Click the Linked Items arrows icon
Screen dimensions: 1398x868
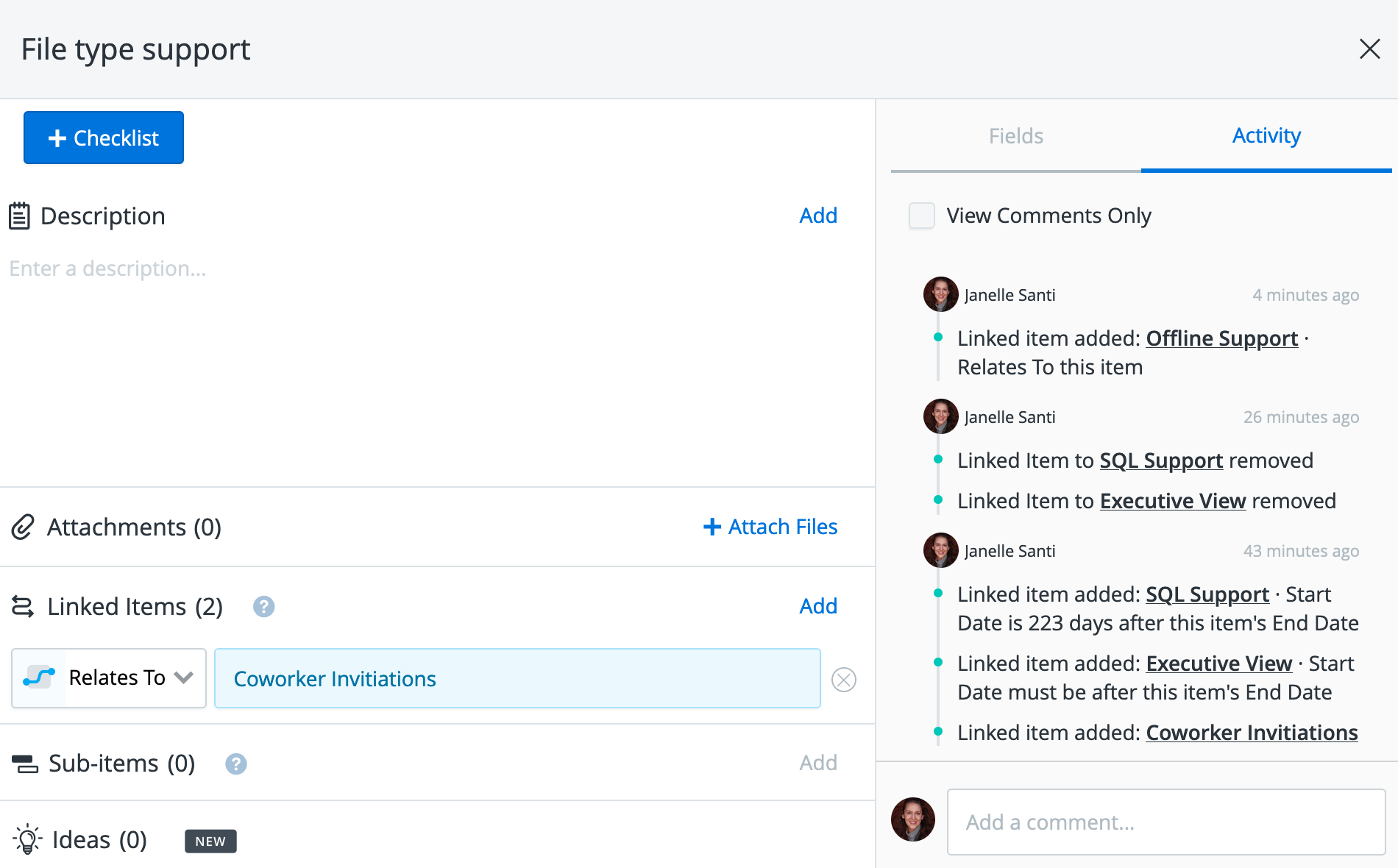point(23,607)
